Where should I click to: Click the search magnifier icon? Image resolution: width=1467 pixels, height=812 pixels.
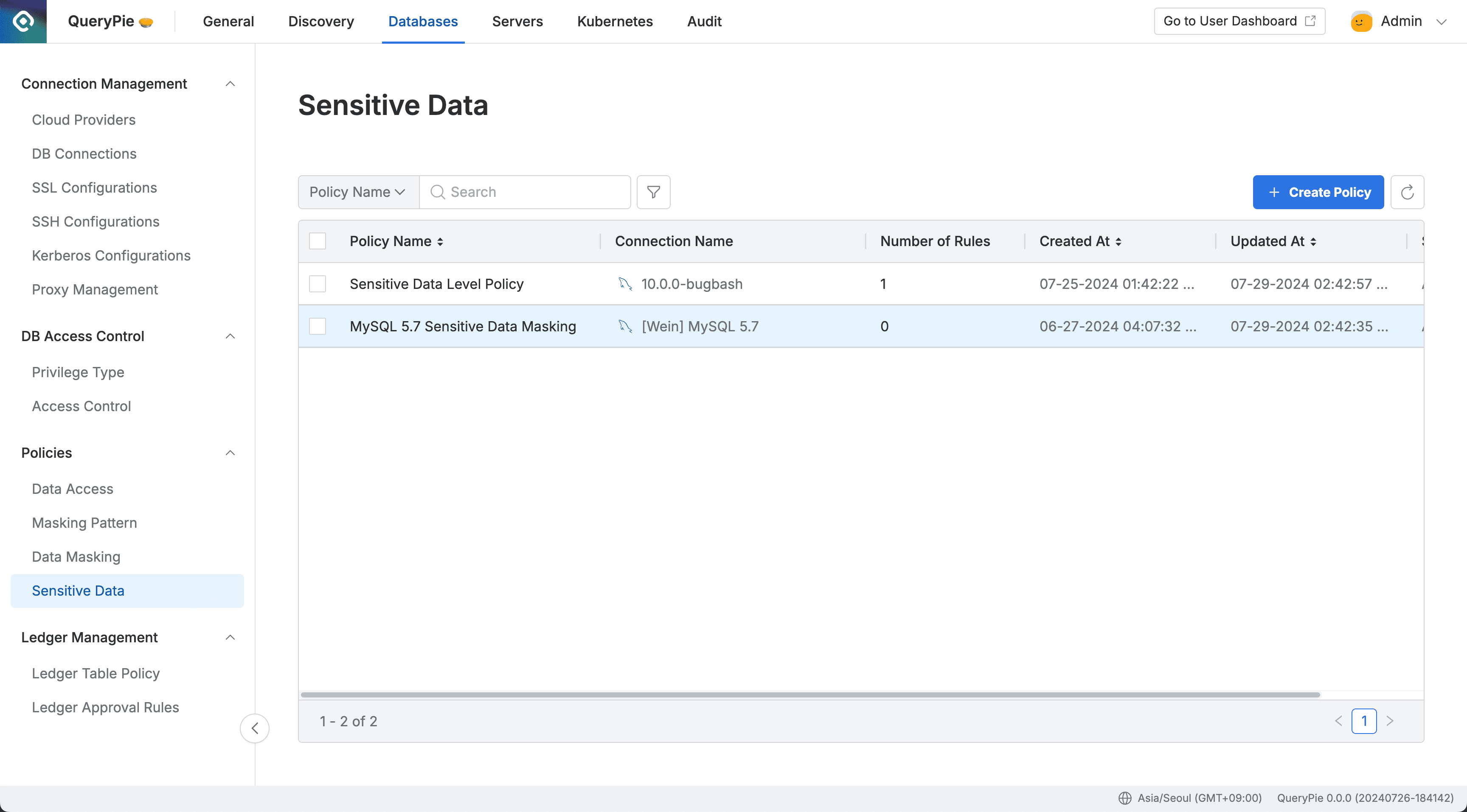(437, 192)
